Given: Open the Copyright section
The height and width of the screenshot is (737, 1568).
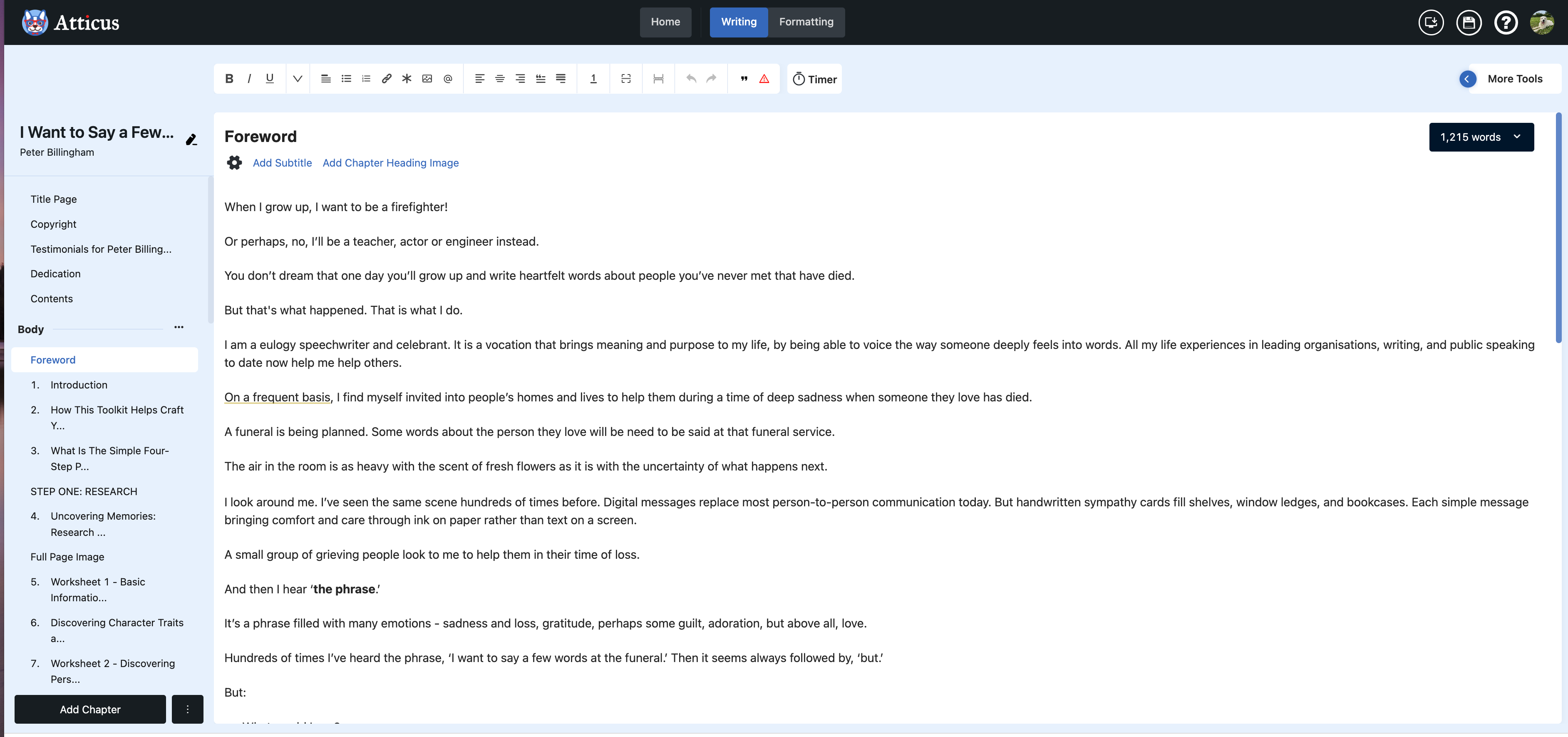Looking at the screenshot, I should point(54,224).
